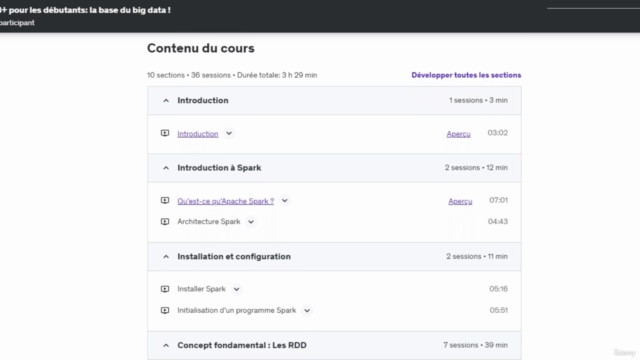Click the 03:02 duration of Introduction
The image size is (640, 360).
(498, 133)
